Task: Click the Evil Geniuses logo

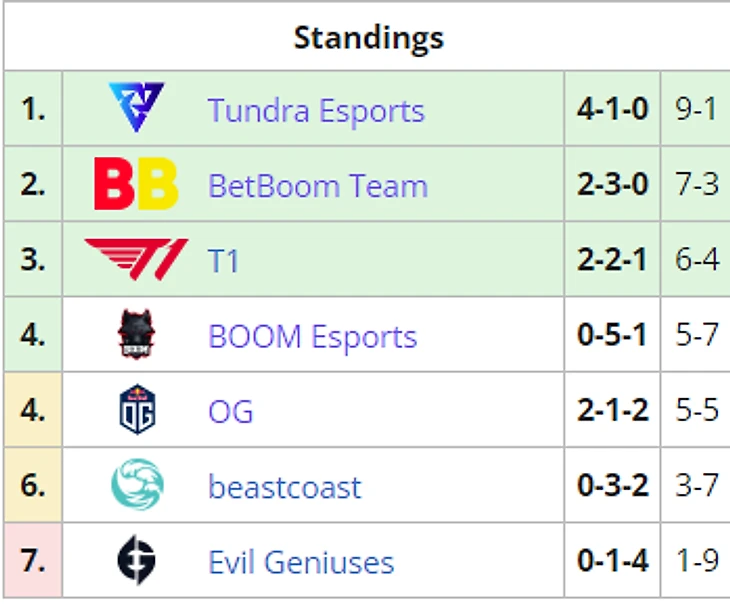Action: 137,561
